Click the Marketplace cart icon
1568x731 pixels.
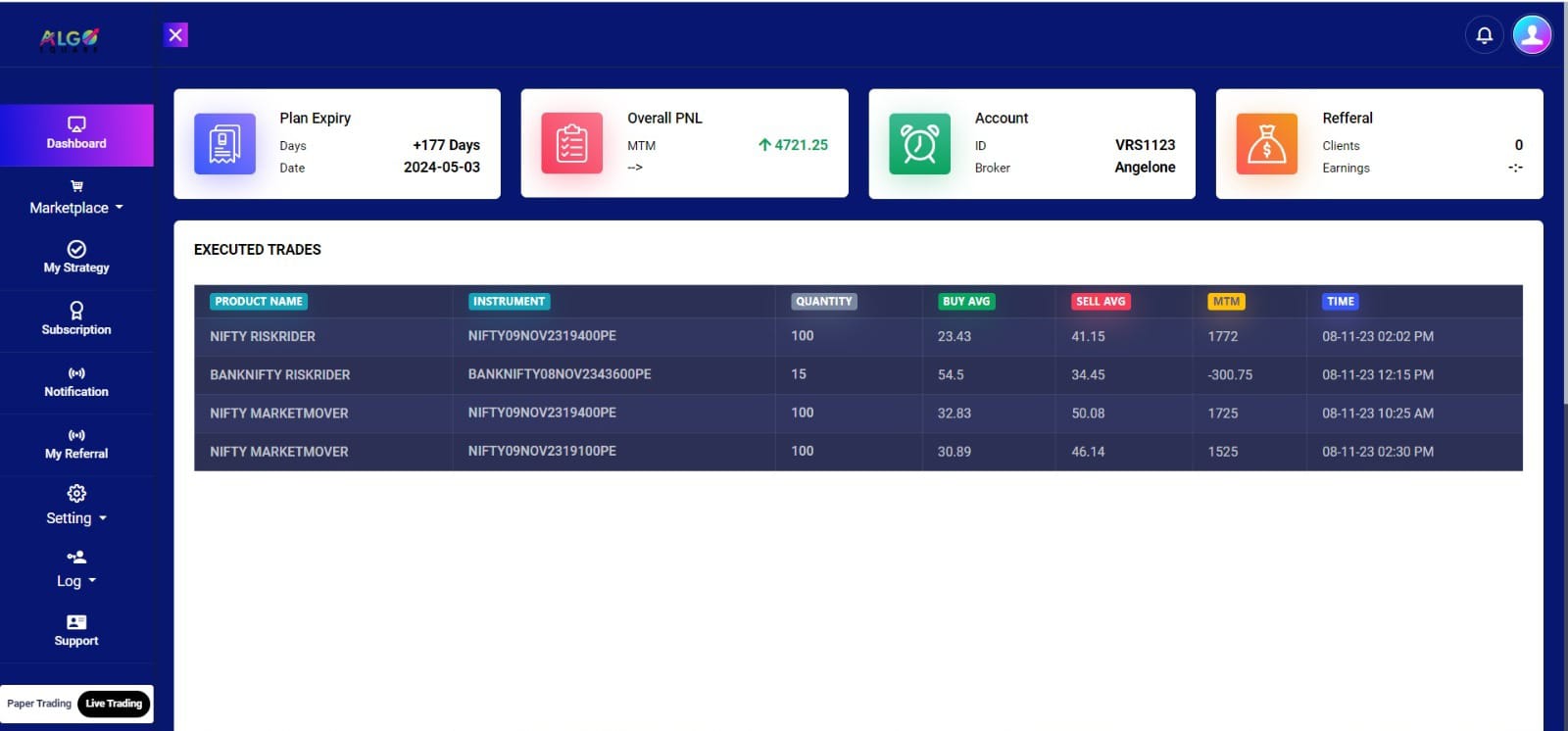coord(76,186)
